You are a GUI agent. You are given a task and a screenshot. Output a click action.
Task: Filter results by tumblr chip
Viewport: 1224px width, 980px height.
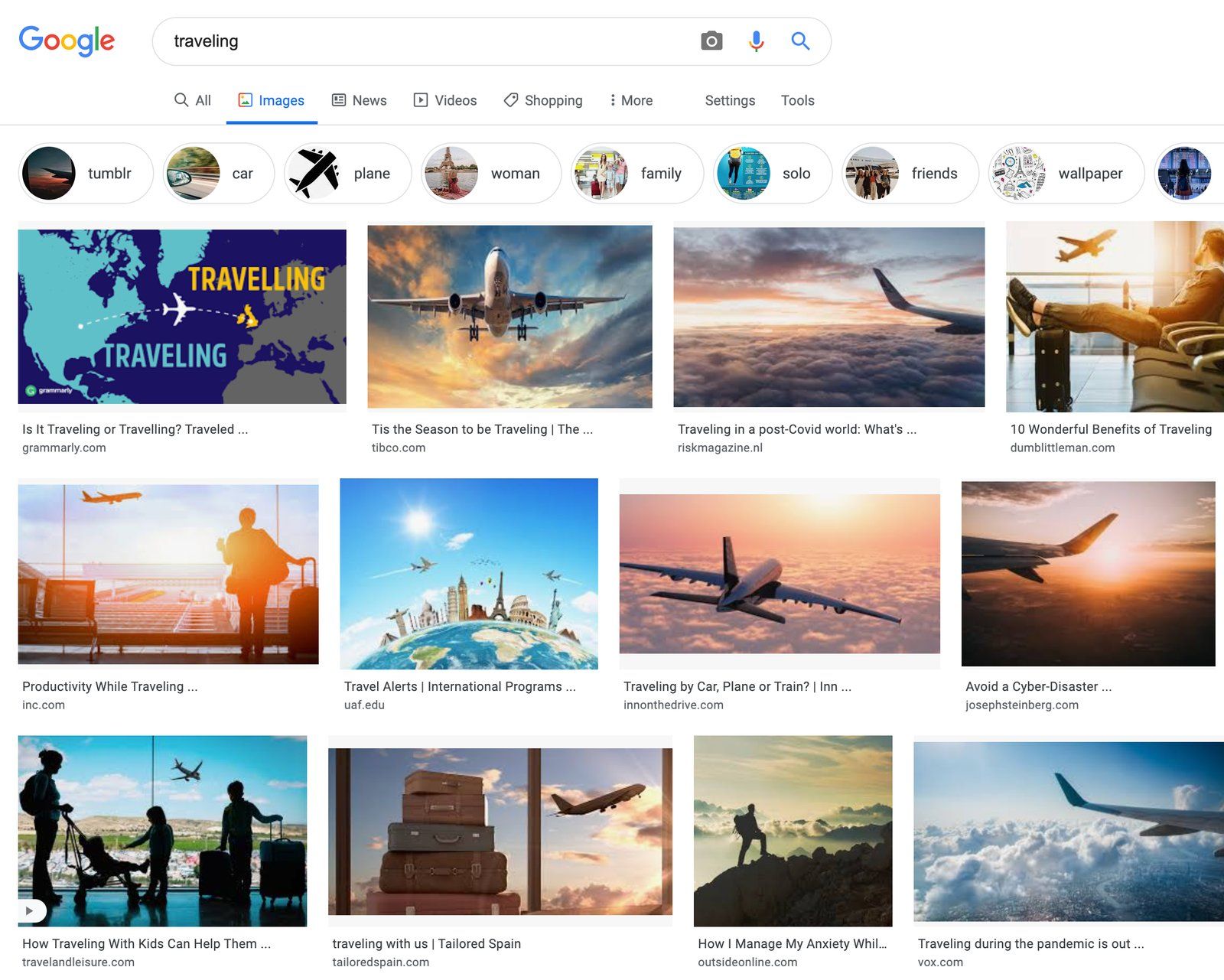[x=86, y=174]
